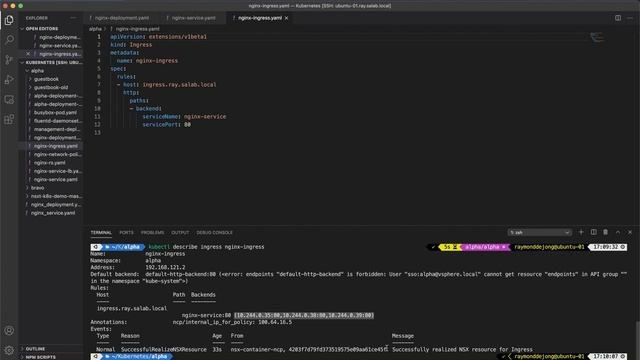Screen dimensions: 640x360
Task: Split the editor to the right
Action: 618,18
